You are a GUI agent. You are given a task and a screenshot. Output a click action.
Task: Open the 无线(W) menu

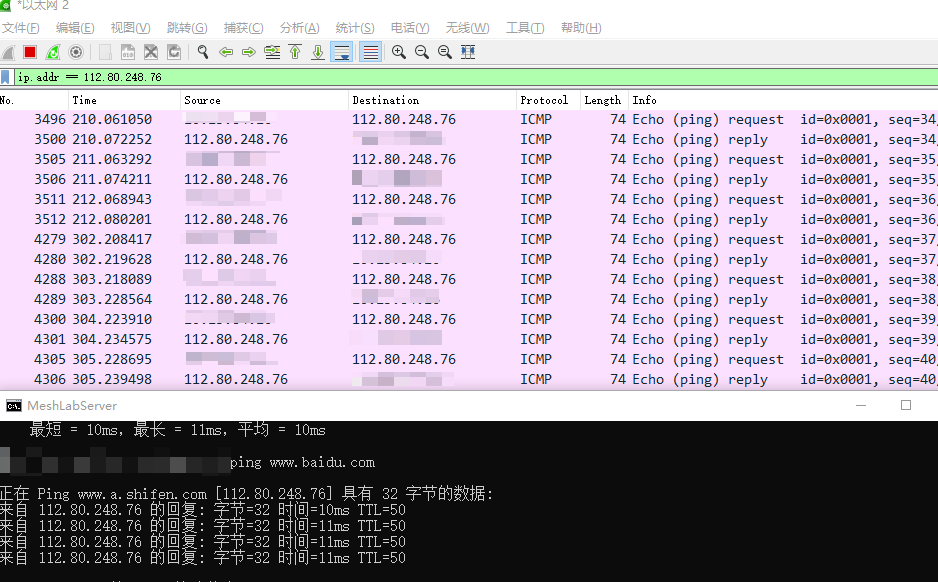click(467, 28)
